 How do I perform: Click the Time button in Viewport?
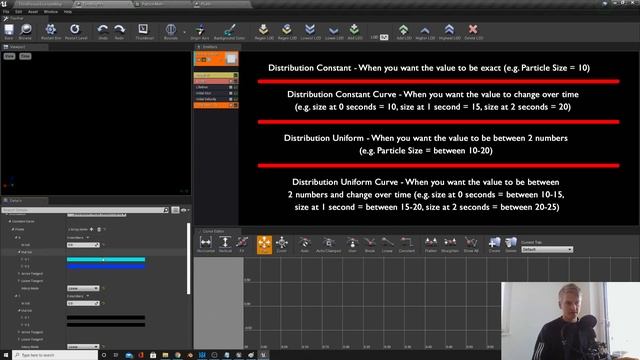pyautogui.click(x=25, y=56)
